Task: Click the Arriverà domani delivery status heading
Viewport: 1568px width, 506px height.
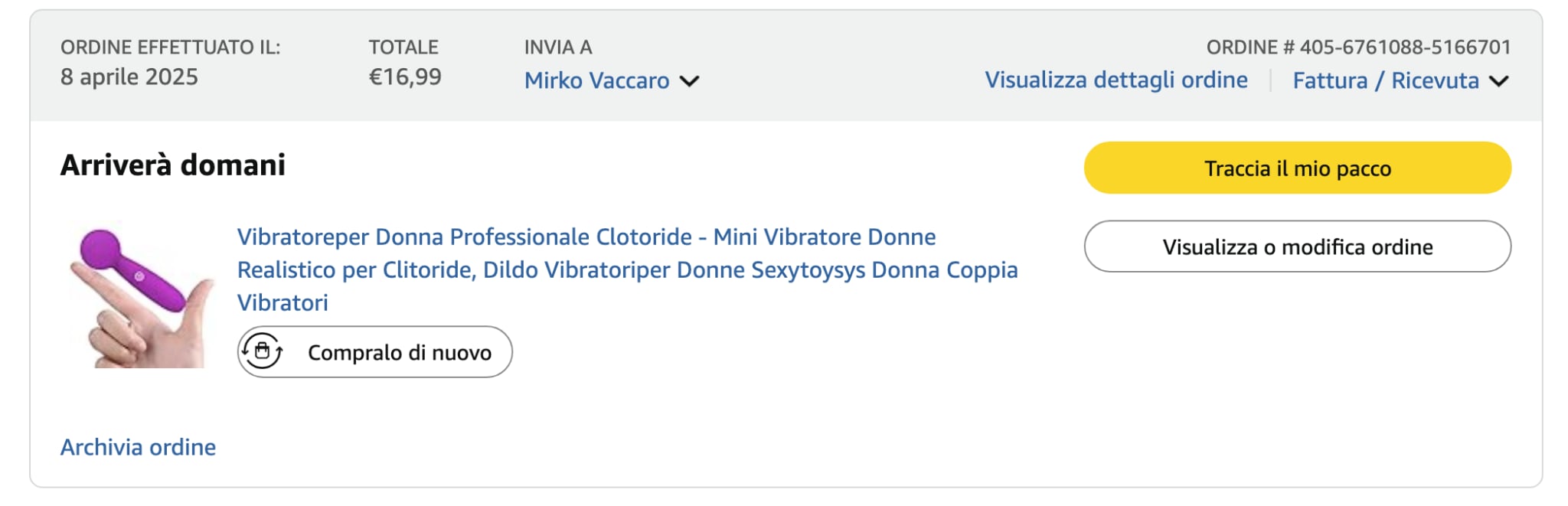Action: point(172,165)
